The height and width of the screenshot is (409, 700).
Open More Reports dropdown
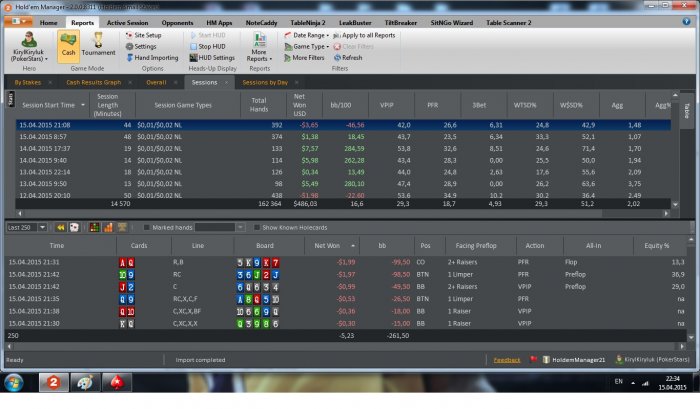point(259,47)
